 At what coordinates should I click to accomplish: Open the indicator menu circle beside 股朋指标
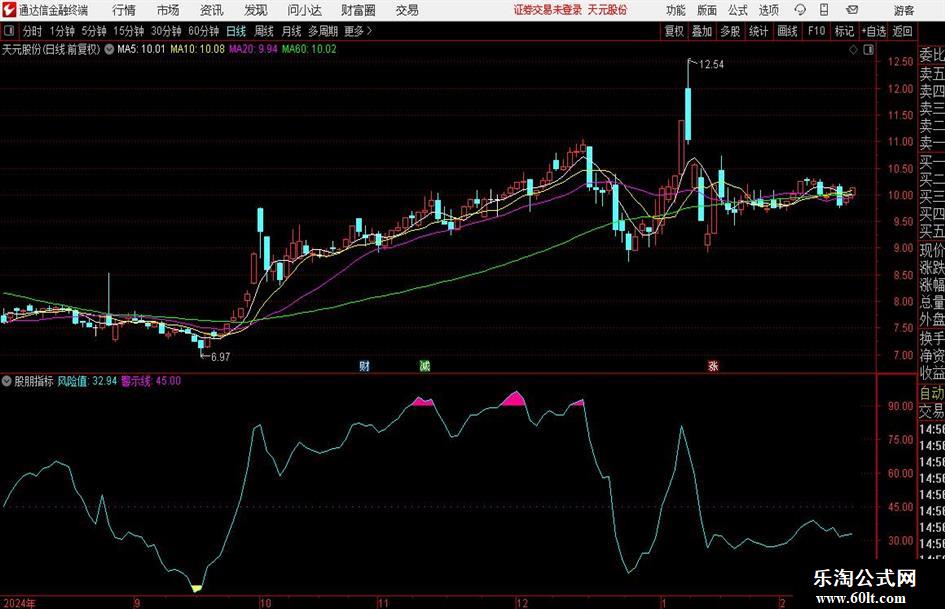(x=7, y=380)
